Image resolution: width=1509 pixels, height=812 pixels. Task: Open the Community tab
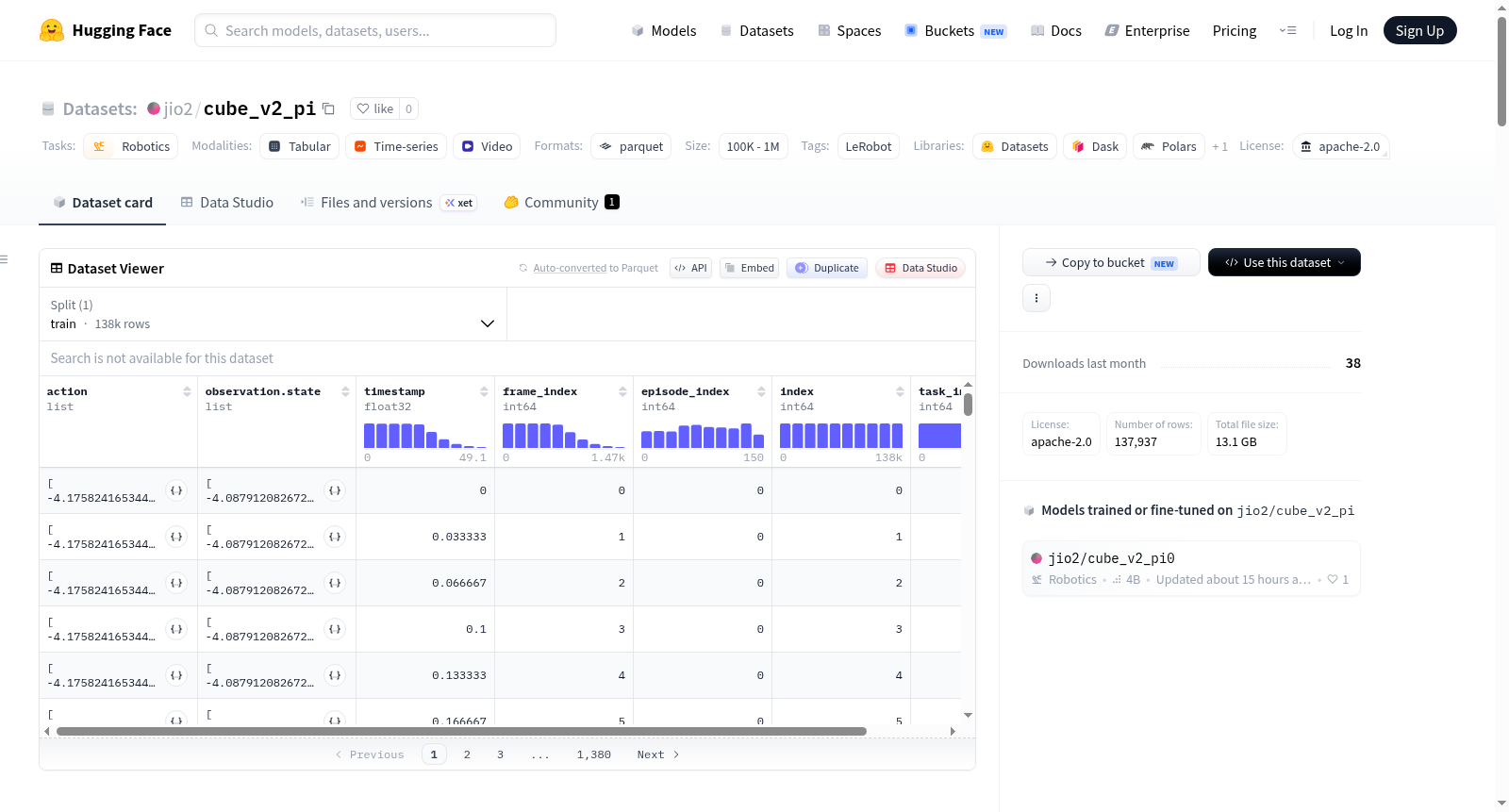point(561,203)
